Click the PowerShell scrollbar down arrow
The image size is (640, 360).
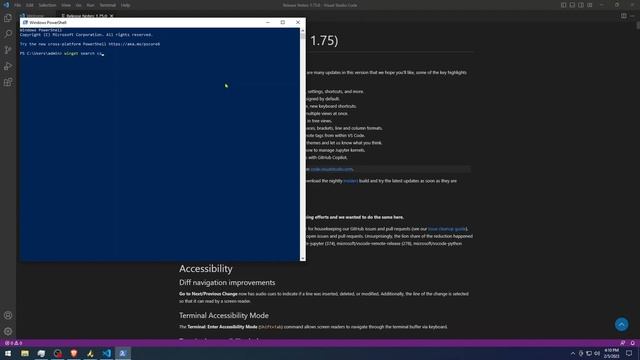[x=302, y=258]
